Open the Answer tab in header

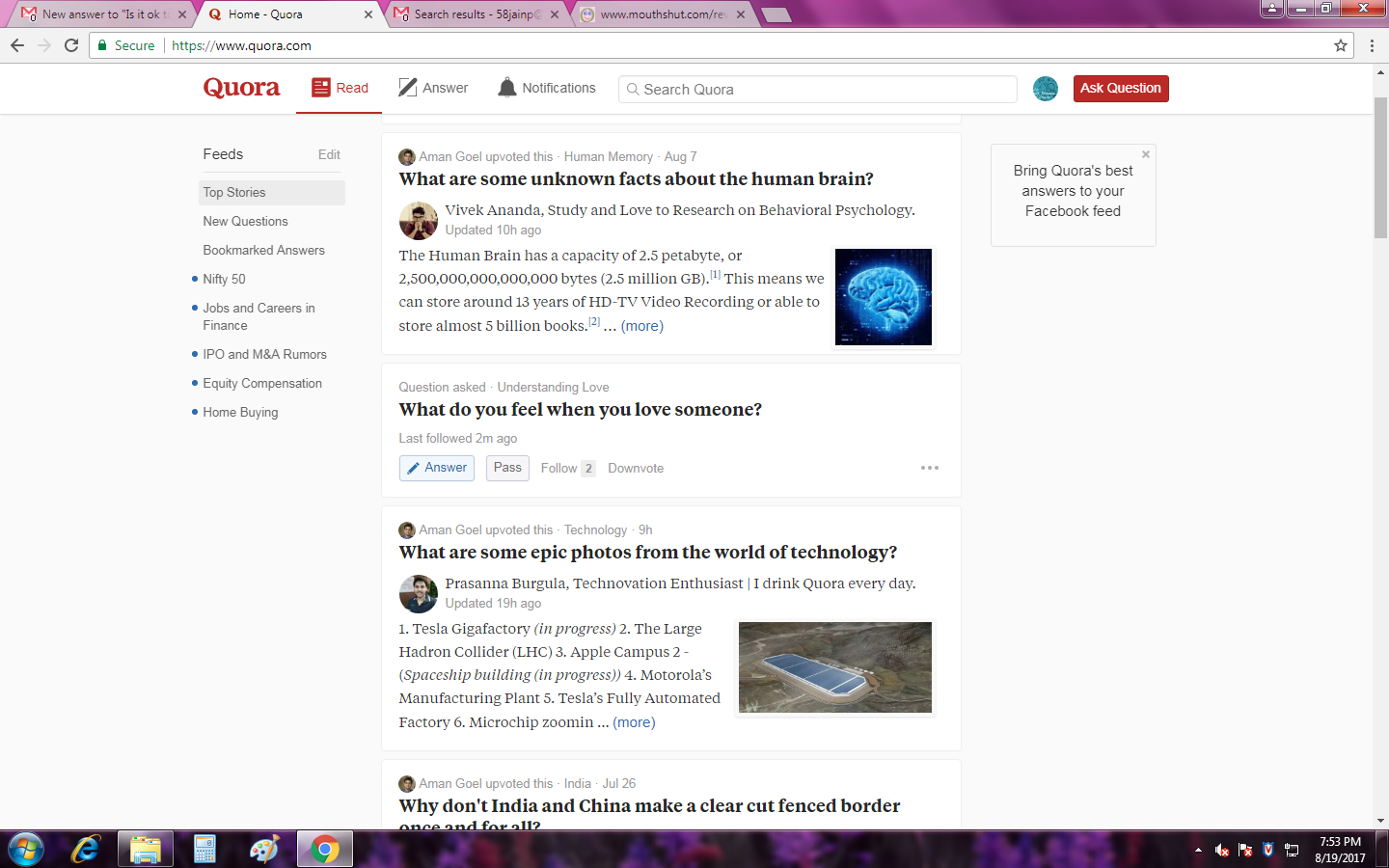coord(433,88)
